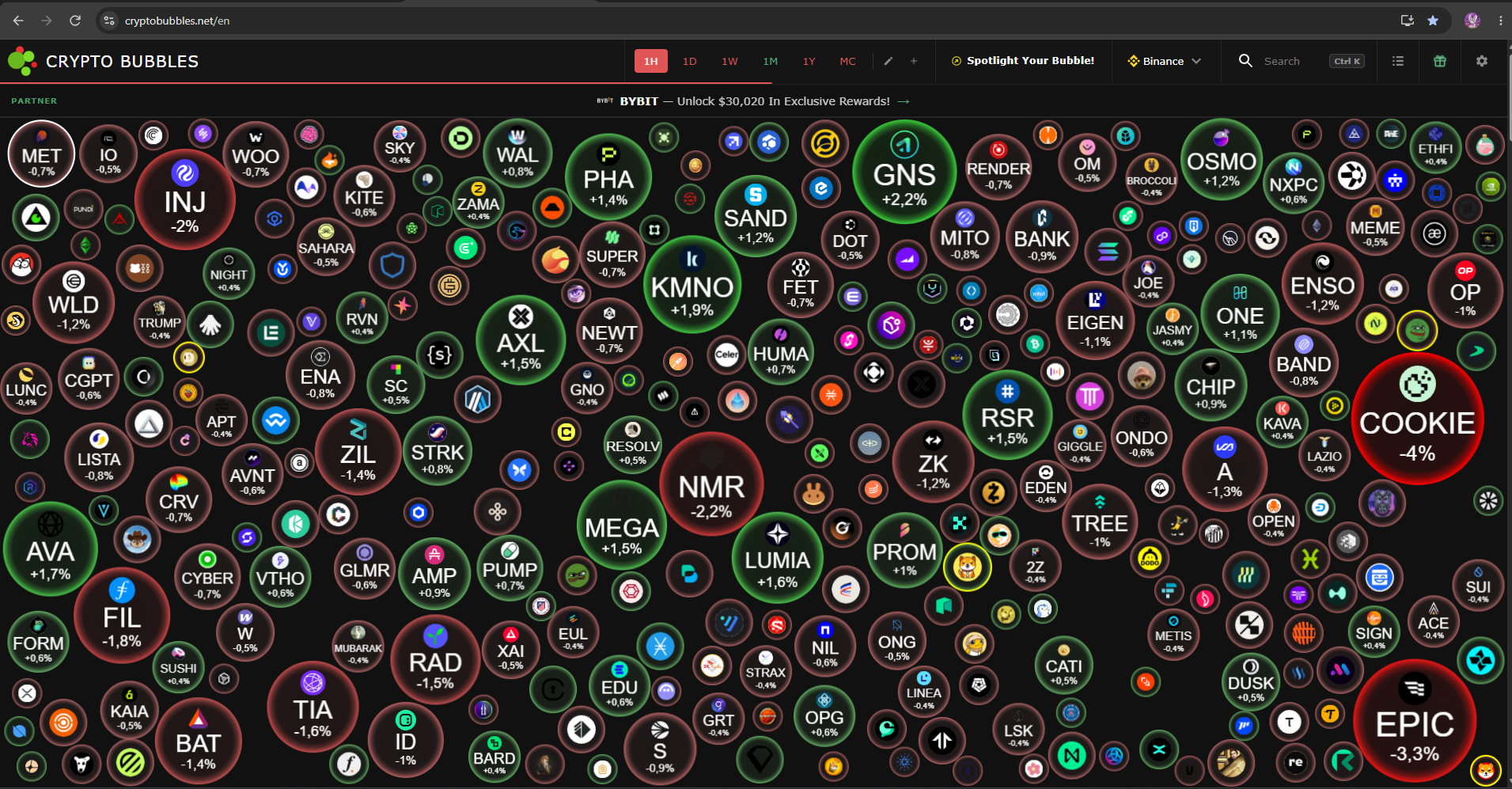Open the MEGA +1,5% bubble
Viewport: 1512px width, 789px height.
point(622,525)
